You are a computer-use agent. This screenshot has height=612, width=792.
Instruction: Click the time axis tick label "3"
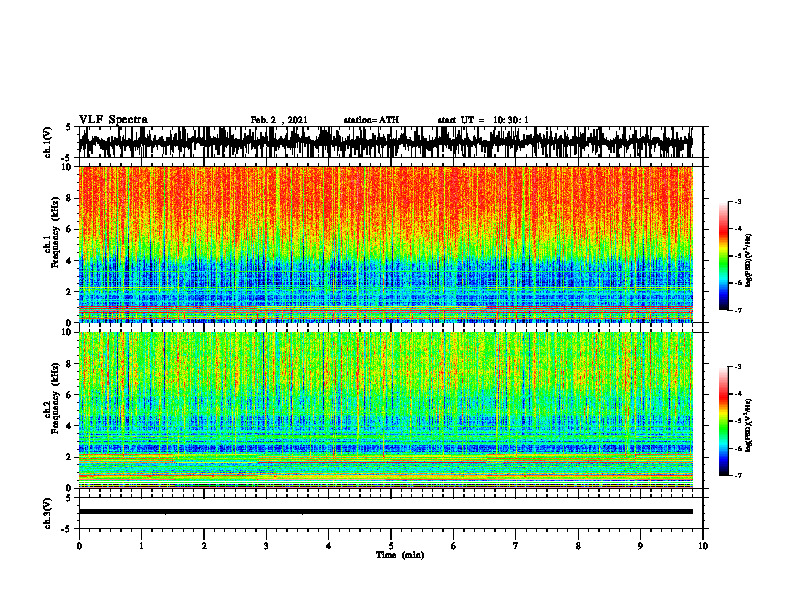click(x=266, y=546)
